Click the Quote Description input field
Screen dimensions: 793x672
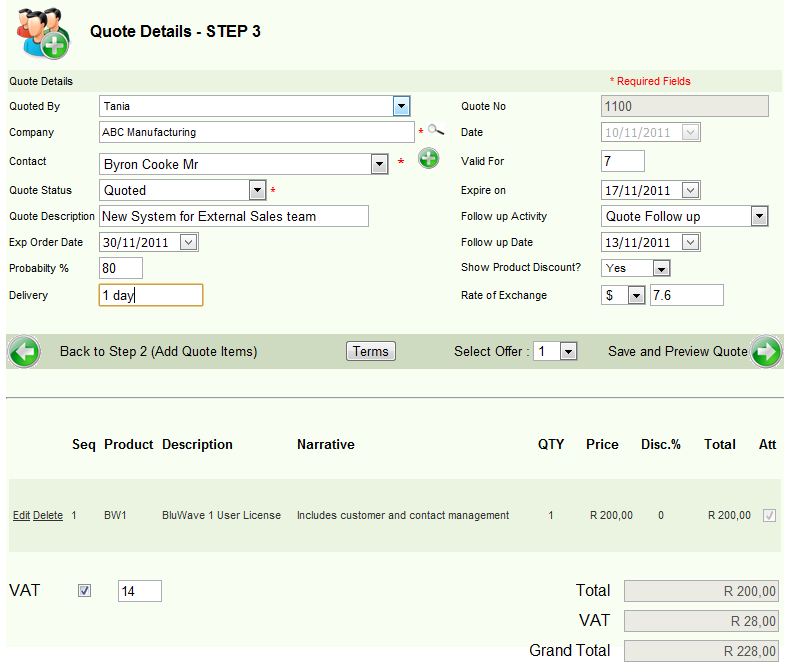[x=234, y=216]
